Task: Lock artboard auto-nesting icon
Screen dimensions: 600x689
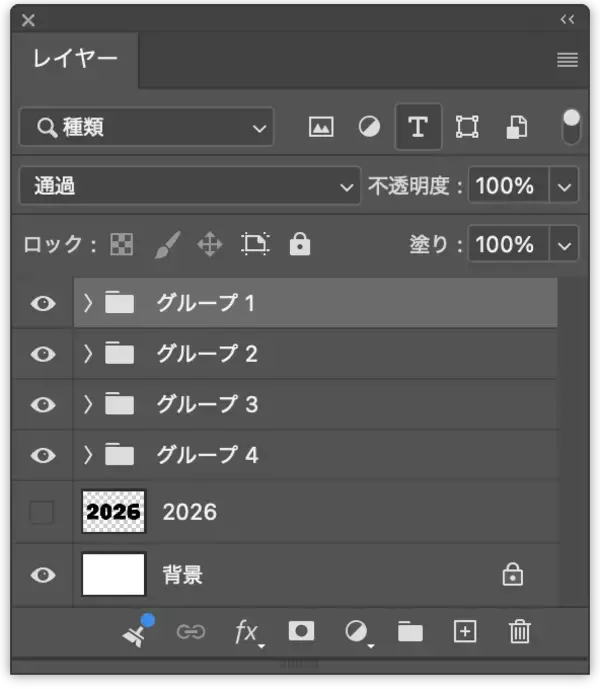Action: [255, 244]
